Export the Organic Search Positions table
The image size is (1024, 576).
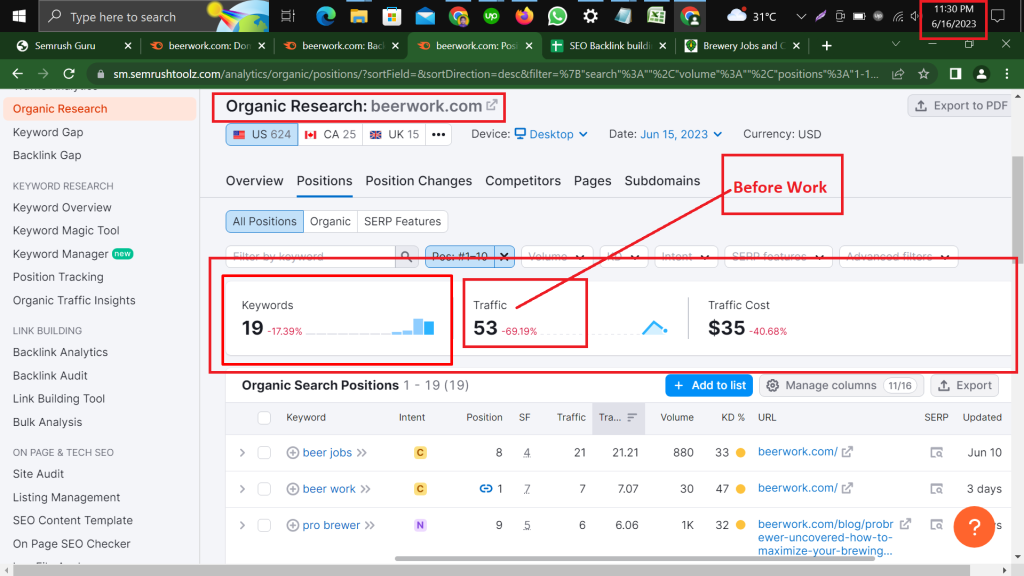(x=965, y=385)
